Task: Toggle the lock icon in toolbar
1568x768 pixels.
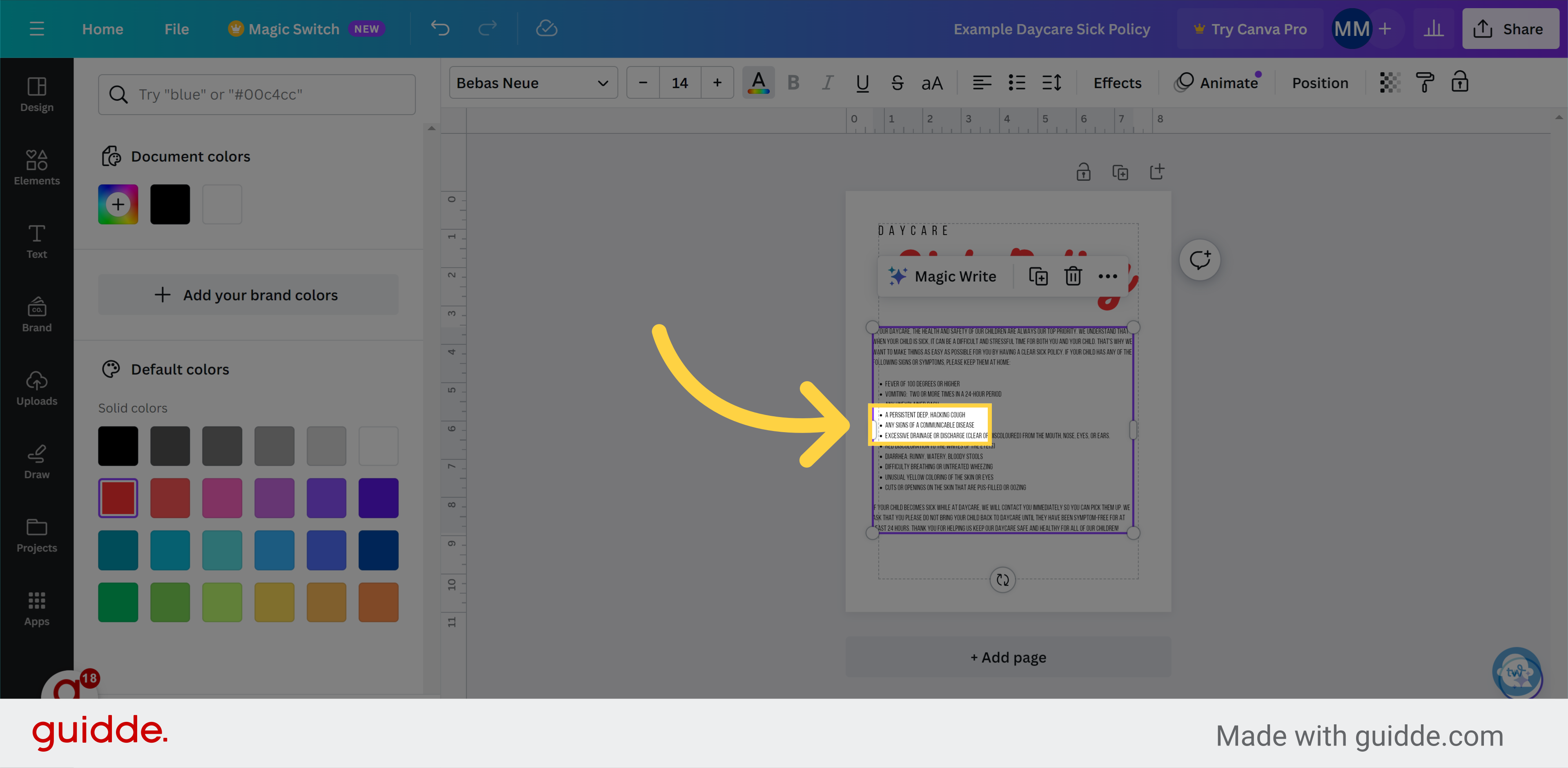Action: (1460, 83)
